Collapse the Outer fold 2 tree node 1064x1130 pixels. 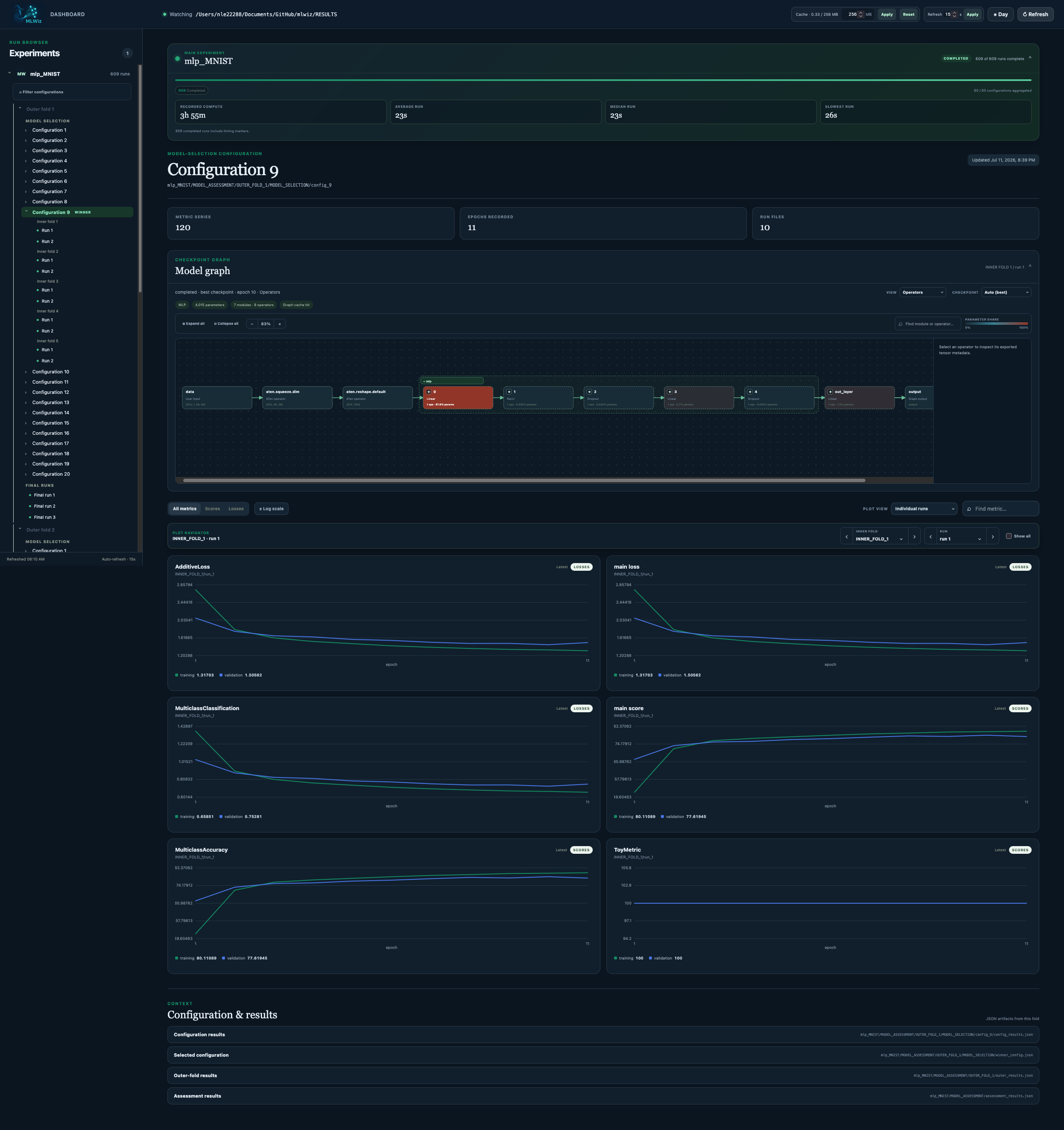(20, 529)
